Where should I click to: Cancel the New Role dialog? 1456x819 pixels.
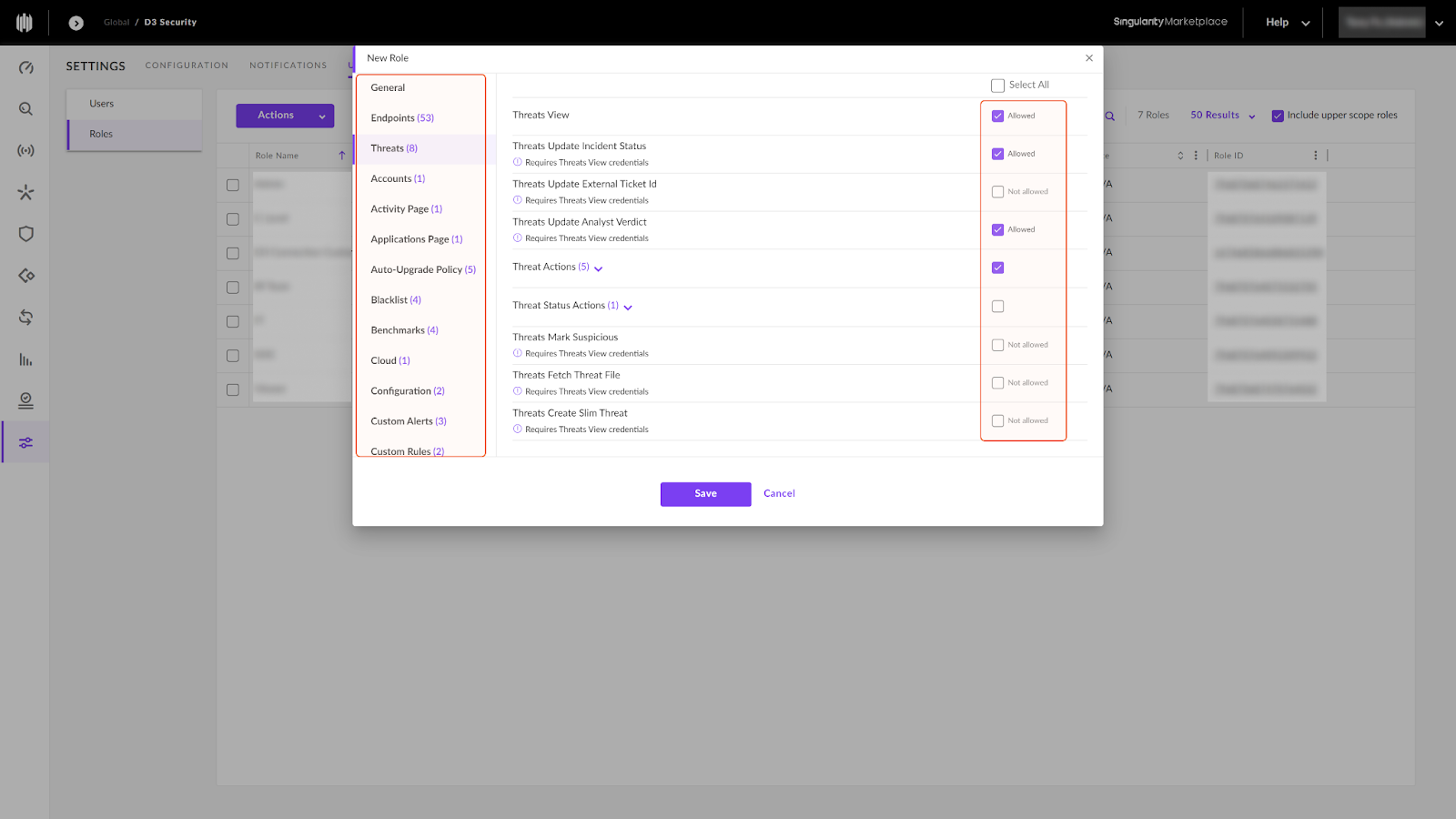(x=779, y=494)
